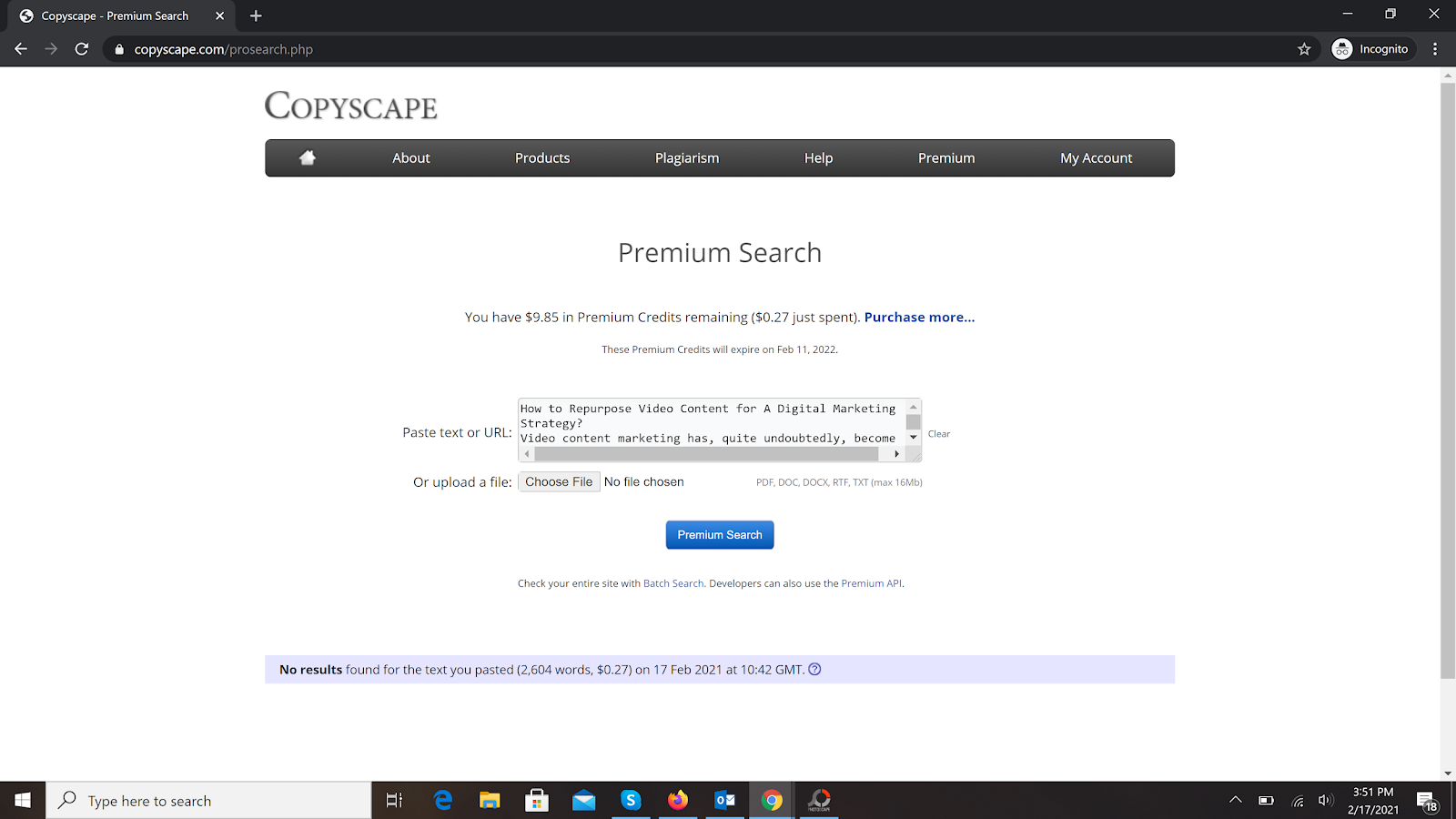Viewport: 1456px width, 819px height.
Task: Open Task View on the taskbar
Action: tap(394, 800)
